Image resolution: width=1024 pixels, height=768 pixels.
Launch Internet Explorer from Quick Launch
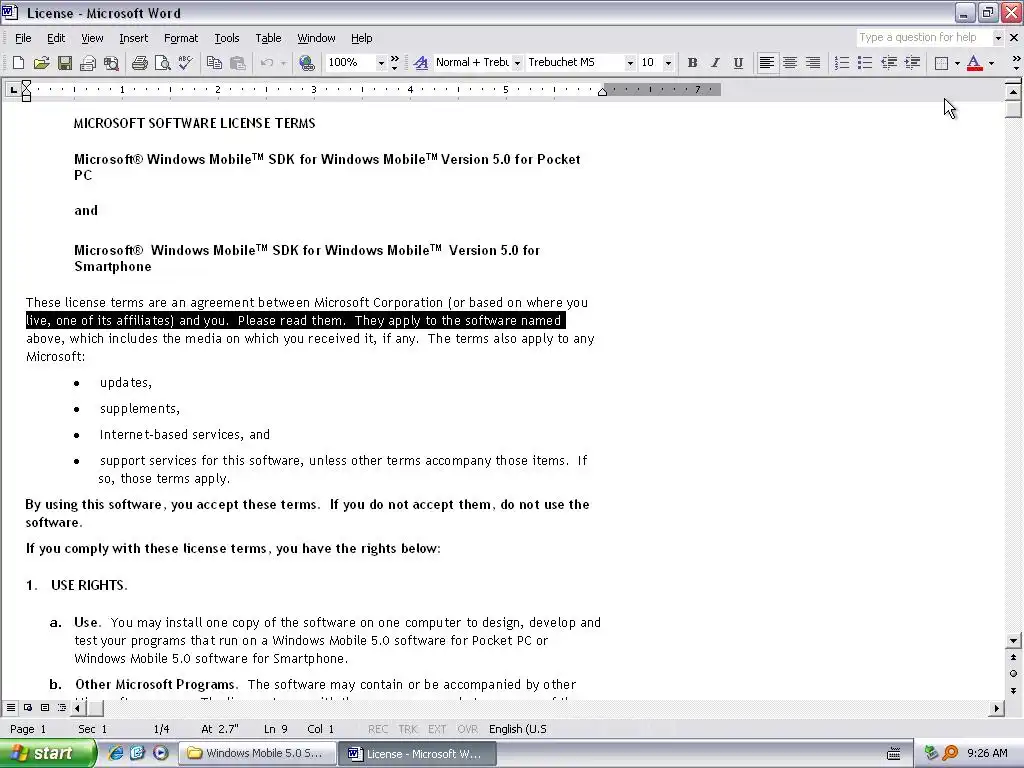click(116, 753)
